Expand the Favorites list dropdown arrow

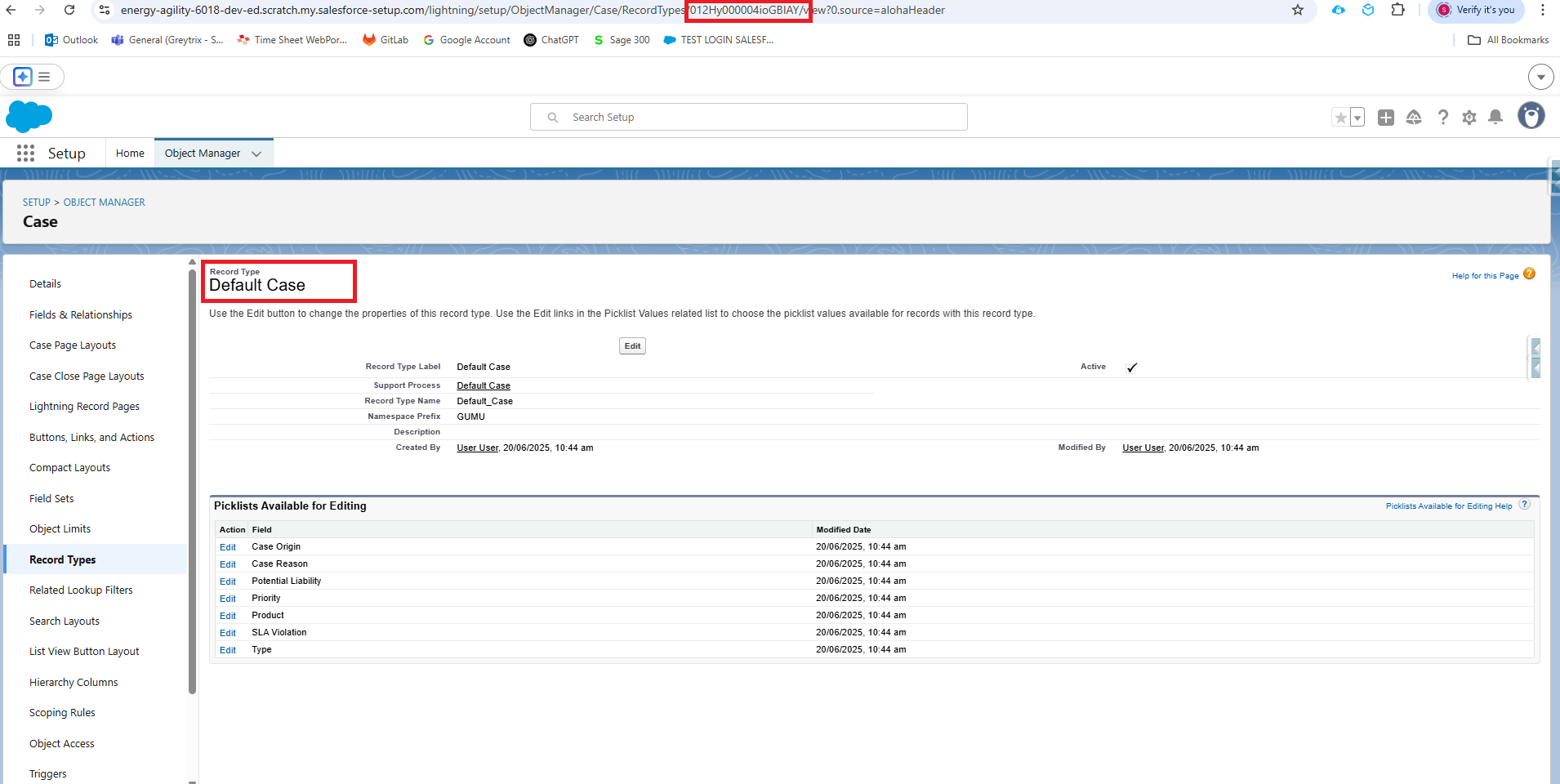pyautogui.click(x=1357, y=118)
